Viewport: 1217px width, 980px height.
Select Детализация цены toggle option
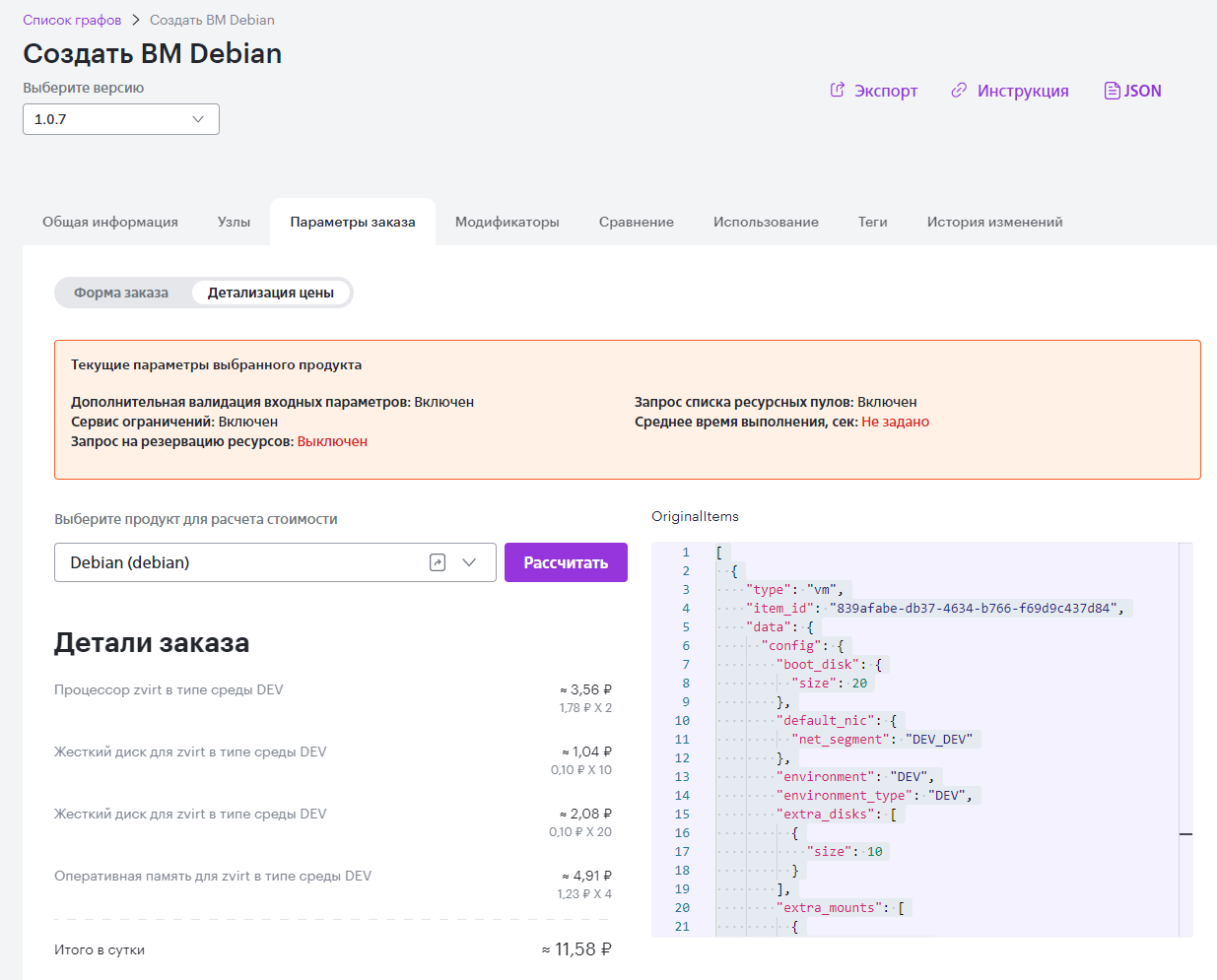tap(271, 293)
